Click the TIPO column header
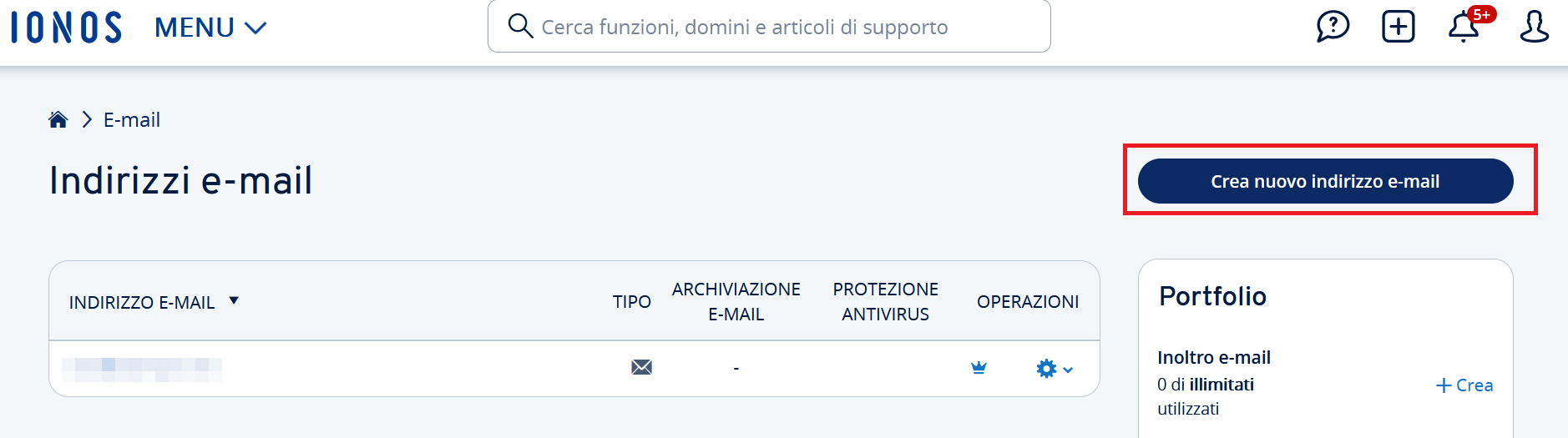Image resolution: width=1568 pixels, height=438 pixels. pos(632,302)
